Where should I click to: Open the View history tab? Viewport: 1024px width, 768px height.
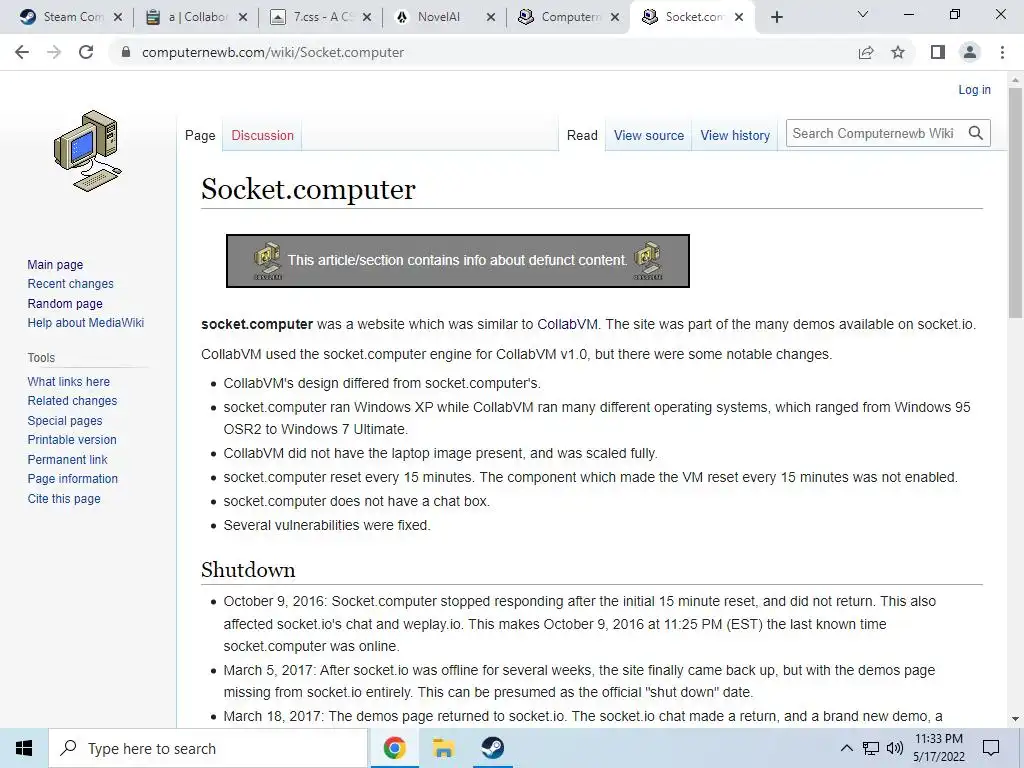point(735,135)
